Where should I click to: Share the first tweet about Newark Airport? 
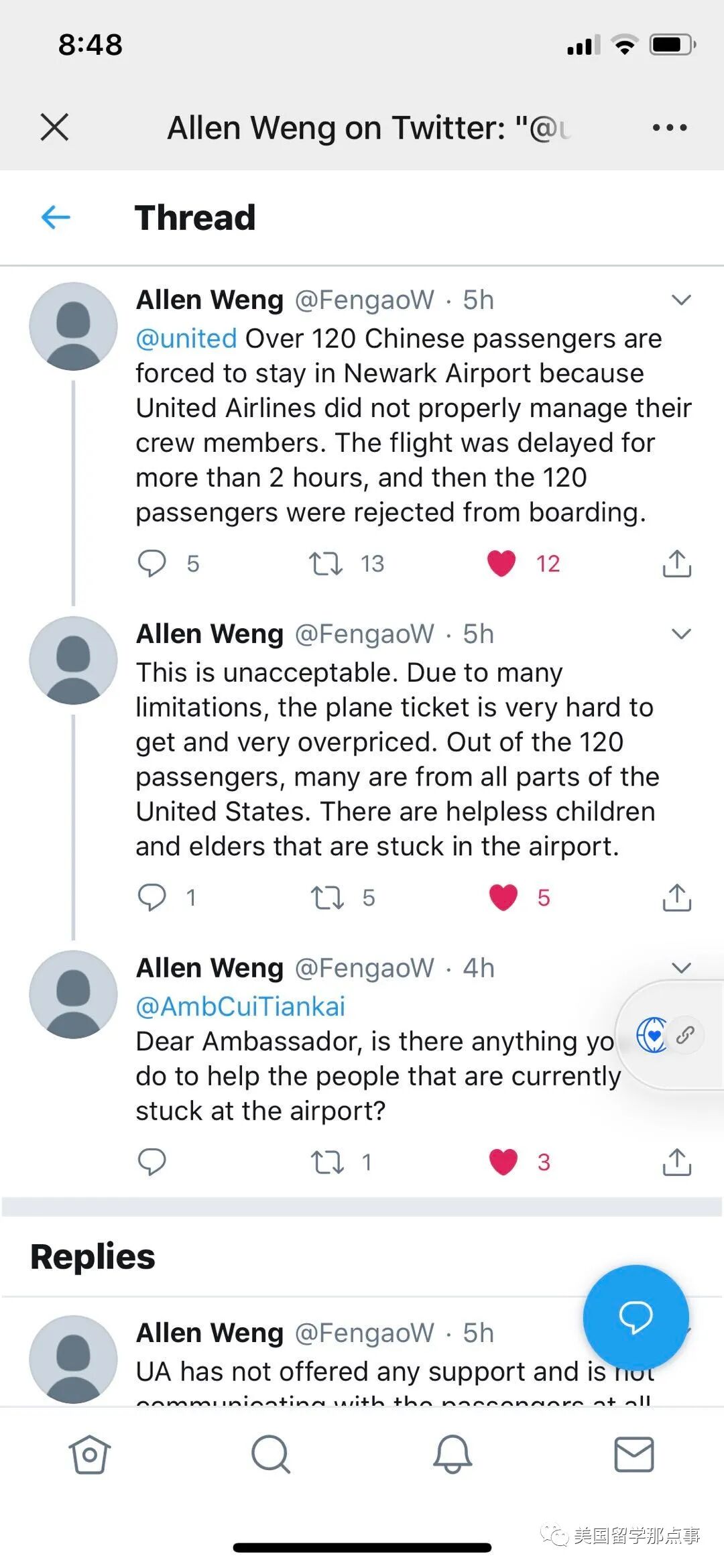pos(676,563)
